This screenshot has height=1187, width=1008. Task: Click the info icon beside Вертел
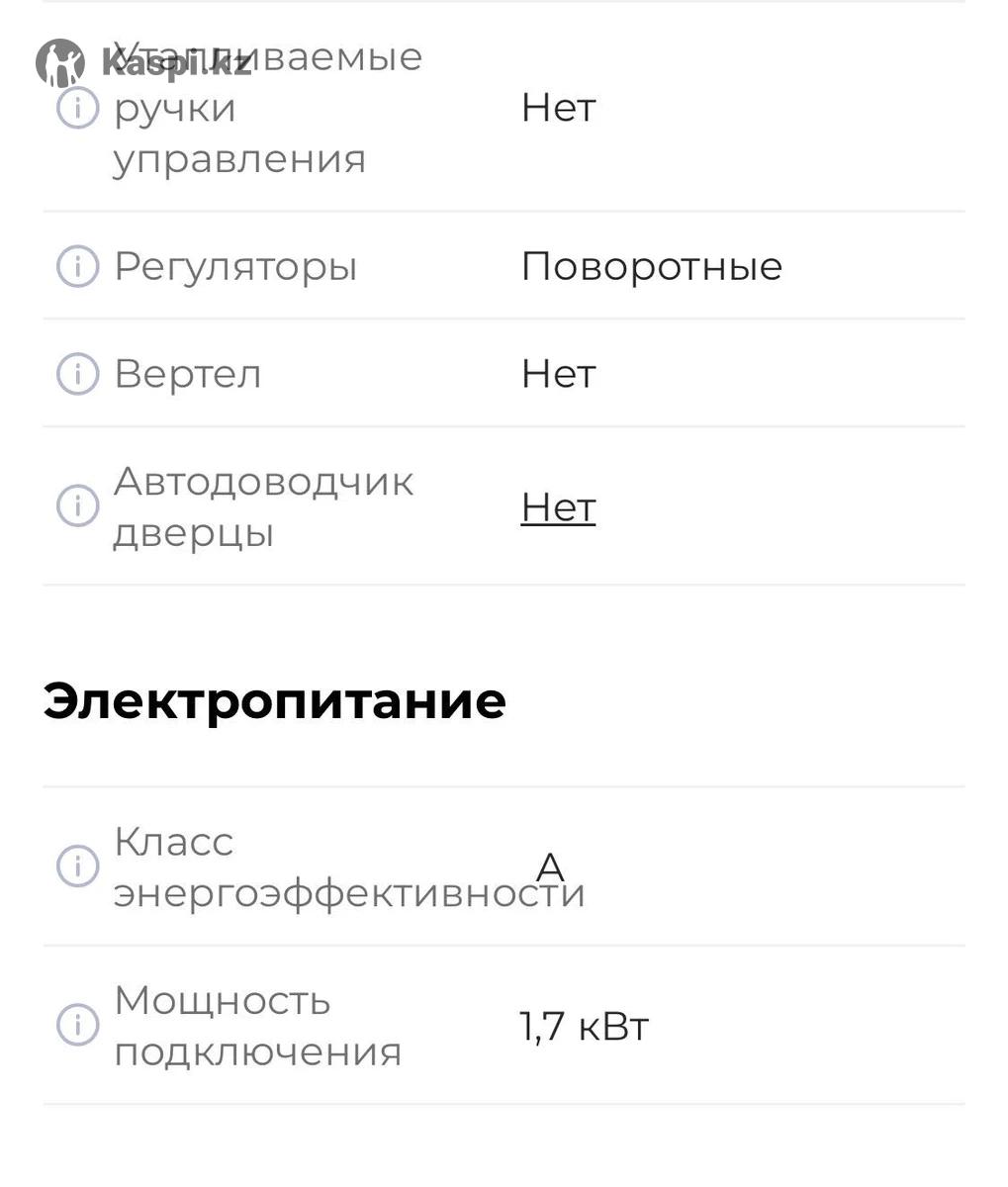coord(77,374)
